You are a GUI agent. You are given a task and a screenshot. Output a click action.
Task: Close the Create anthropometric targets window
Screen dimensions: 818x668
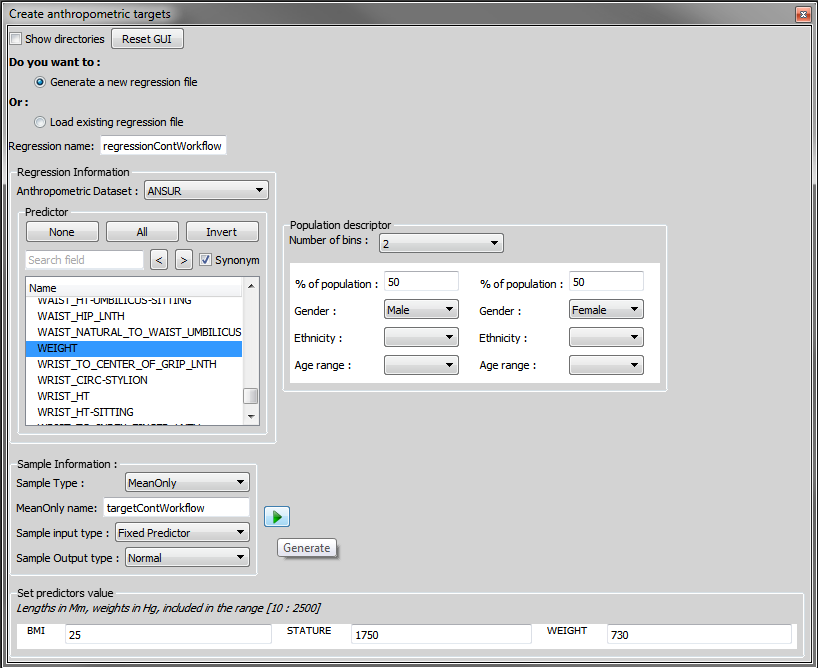point(803,14)
